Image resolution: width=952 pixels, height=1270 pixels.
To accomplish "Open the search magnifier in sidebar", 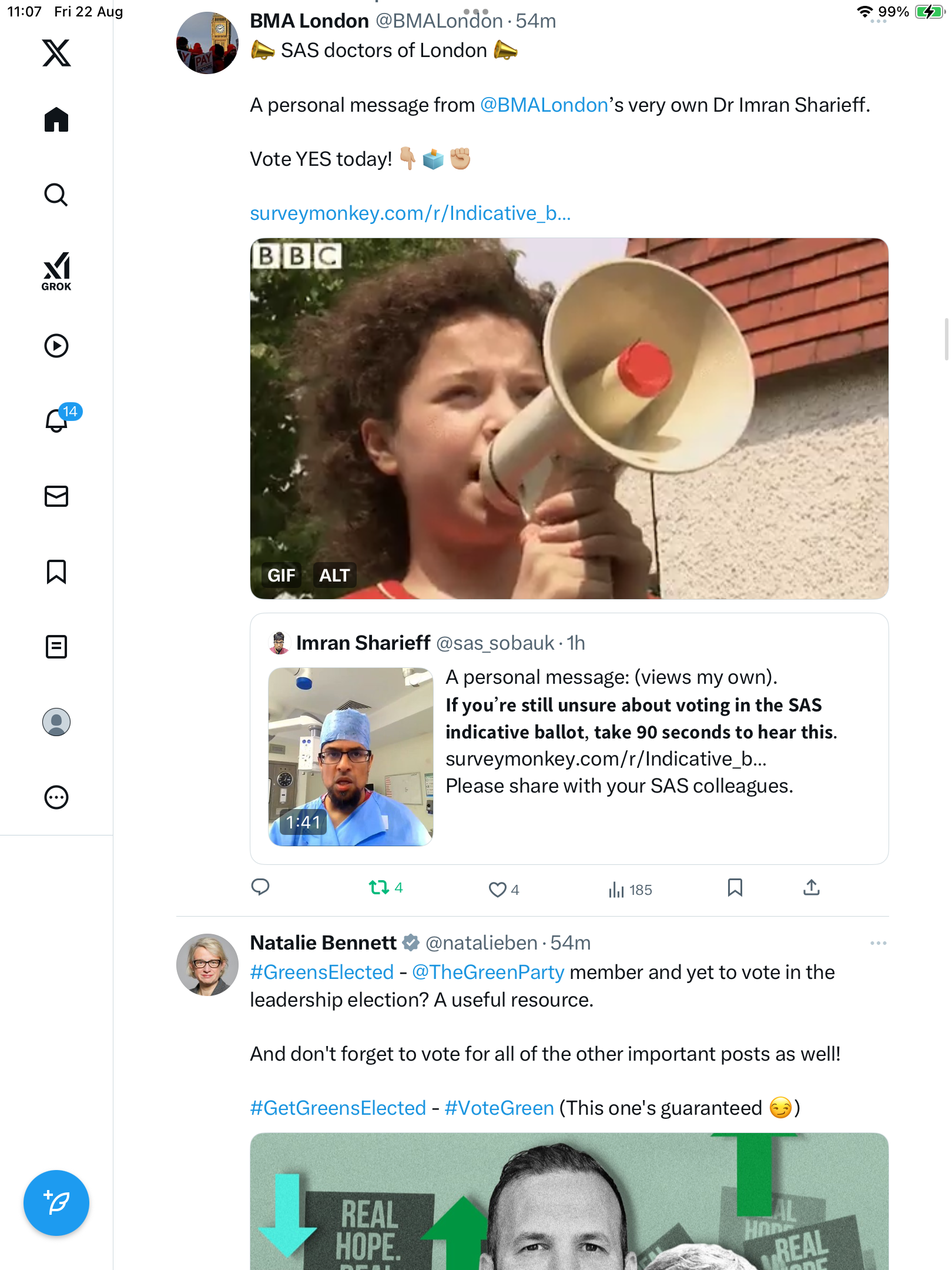I will point(56,195).
